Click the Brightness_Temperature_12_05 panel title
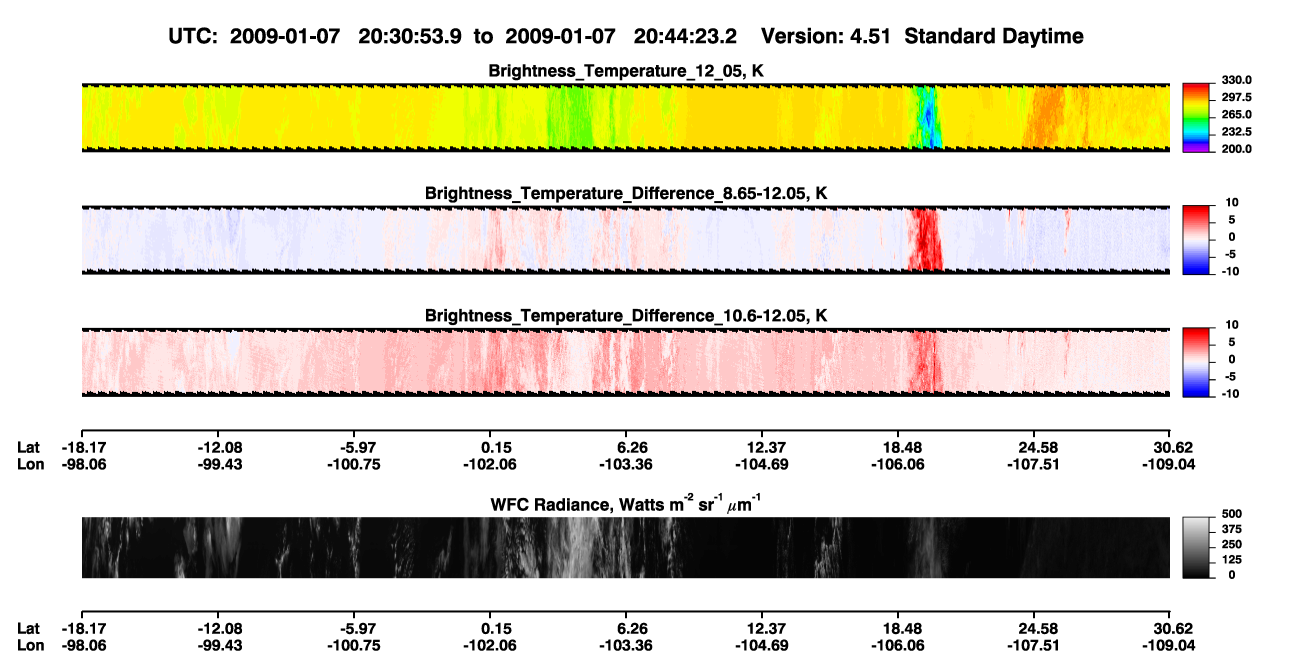The height and width of the screenshot is (667, 1300). tap(626, 71)
